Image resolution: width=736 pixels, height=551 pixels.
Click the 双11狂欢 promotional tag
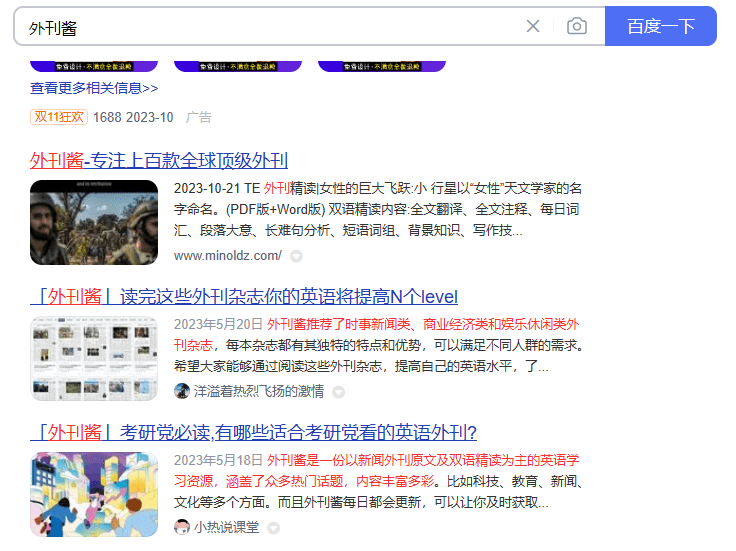coord(59,117)
